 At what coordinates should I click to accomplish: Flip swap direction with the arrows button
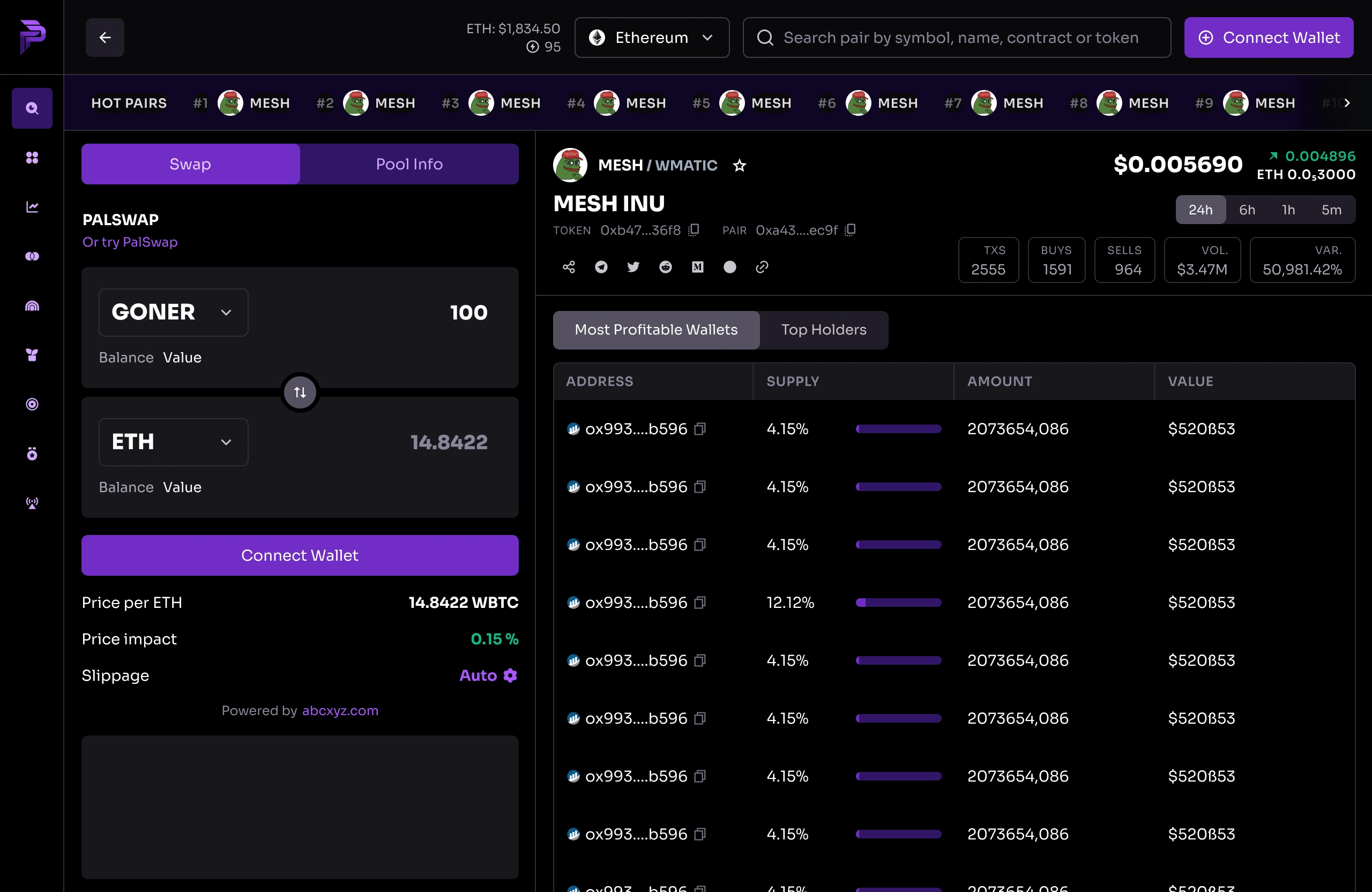[x=300, y=393]
